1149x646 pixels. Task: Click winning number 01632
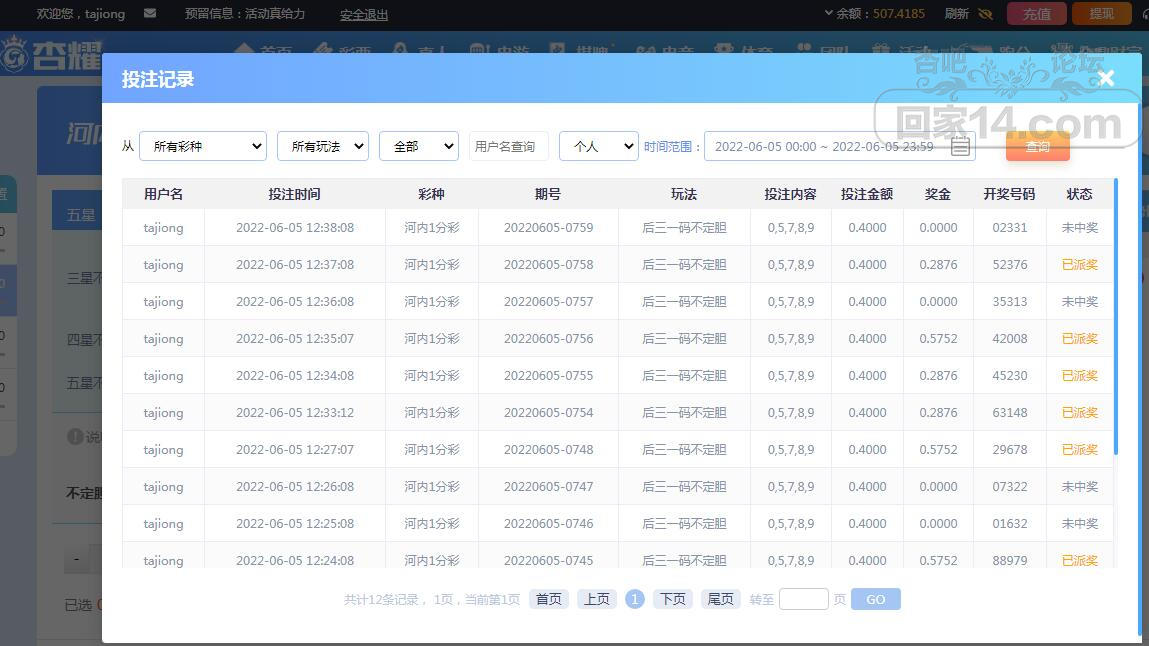(x=1010, y=524)
